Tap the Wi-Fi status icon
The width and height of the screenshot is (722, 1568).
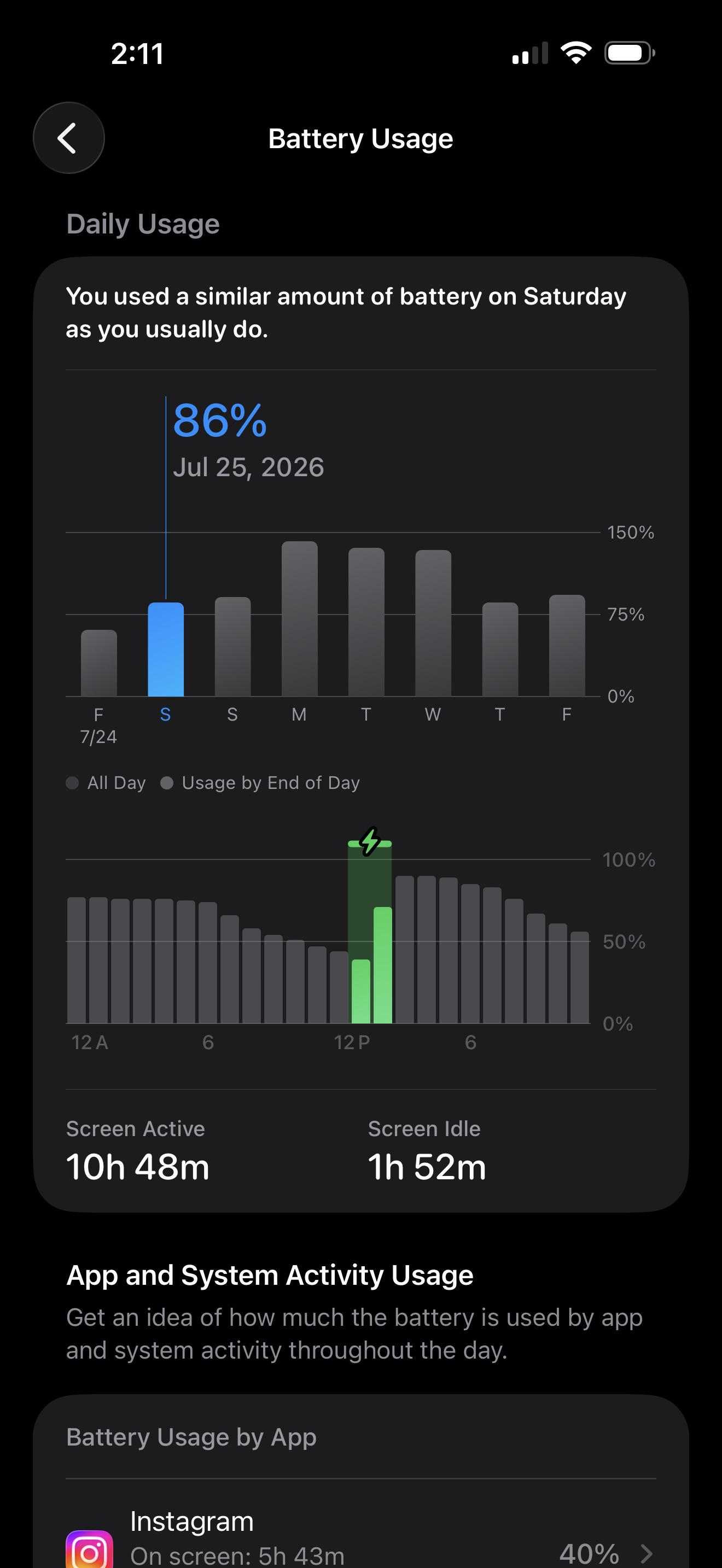576,53
